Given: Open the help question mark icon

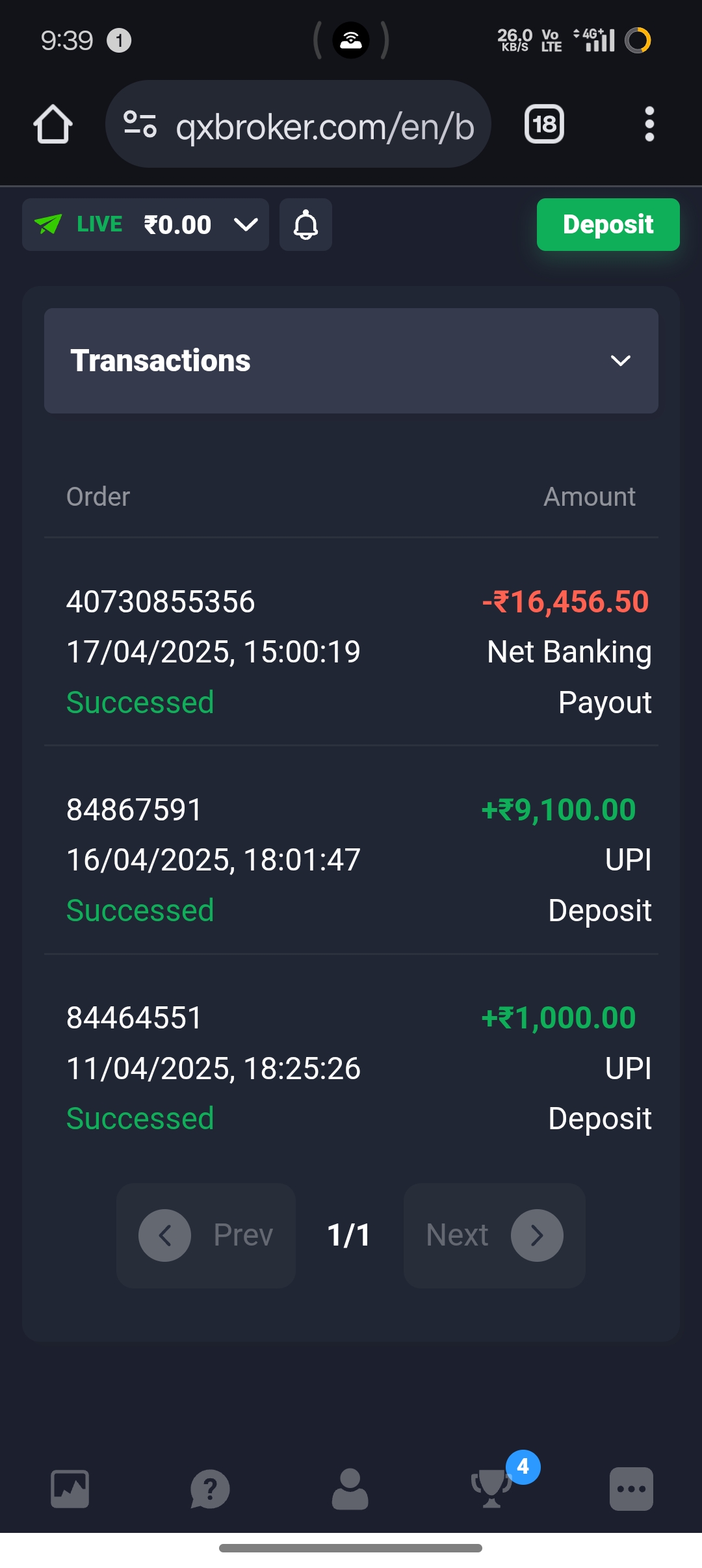Looking at the screenshot, I should 210,1489.
